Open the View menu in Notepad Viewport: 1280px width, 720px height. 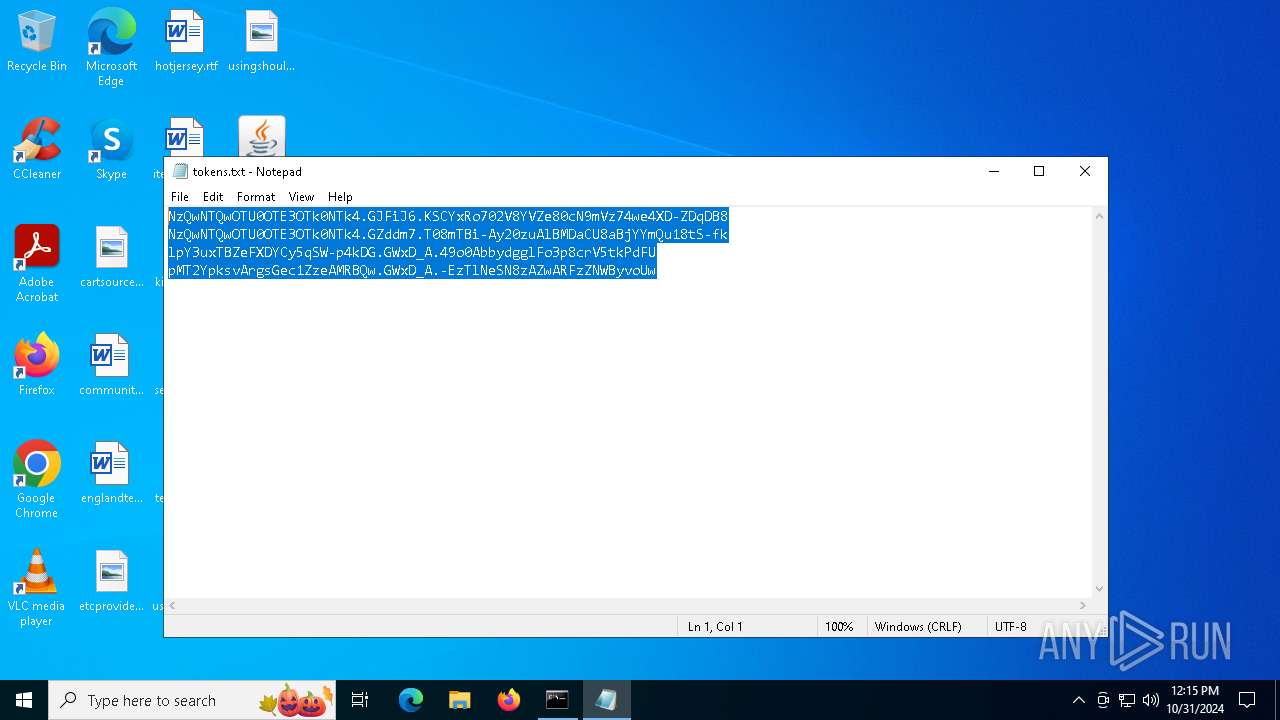301,197
